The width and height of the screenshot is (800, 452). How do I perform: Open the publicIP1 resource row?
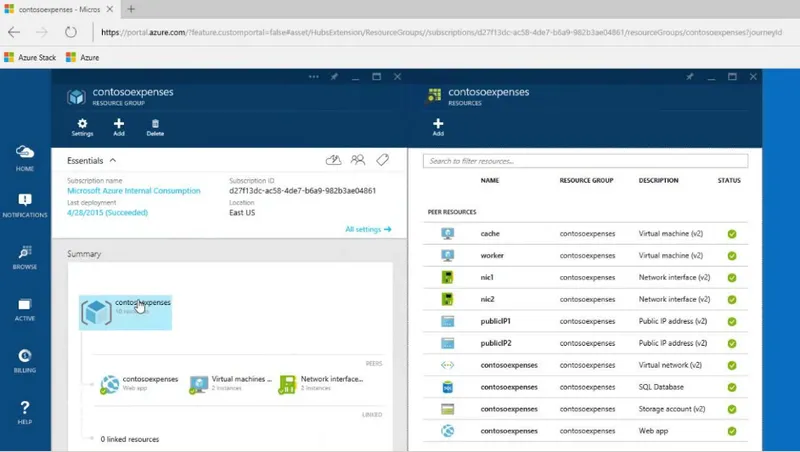tap(585, 321)
